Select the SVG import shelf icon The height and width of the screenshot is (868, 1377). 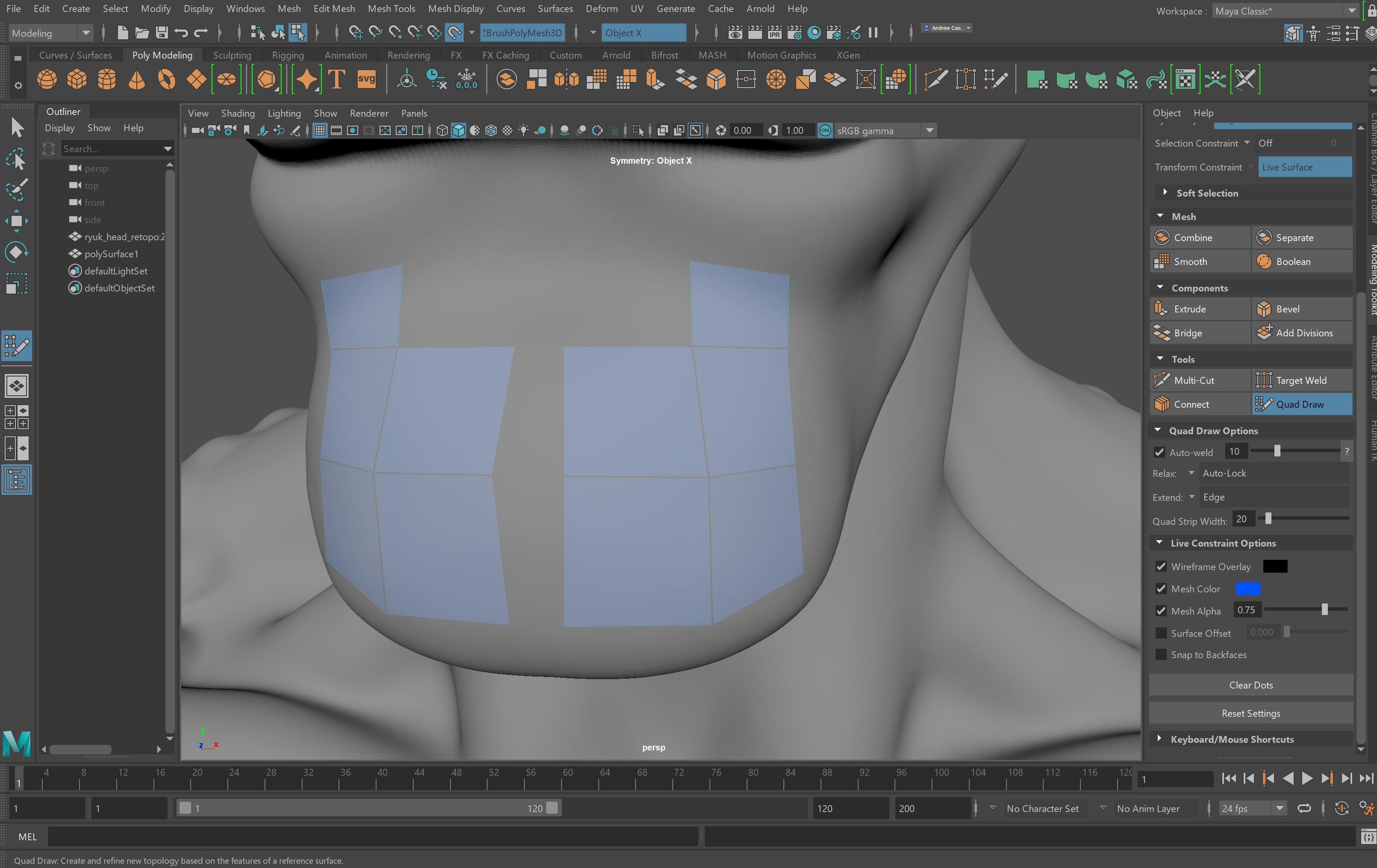point(366,79)
